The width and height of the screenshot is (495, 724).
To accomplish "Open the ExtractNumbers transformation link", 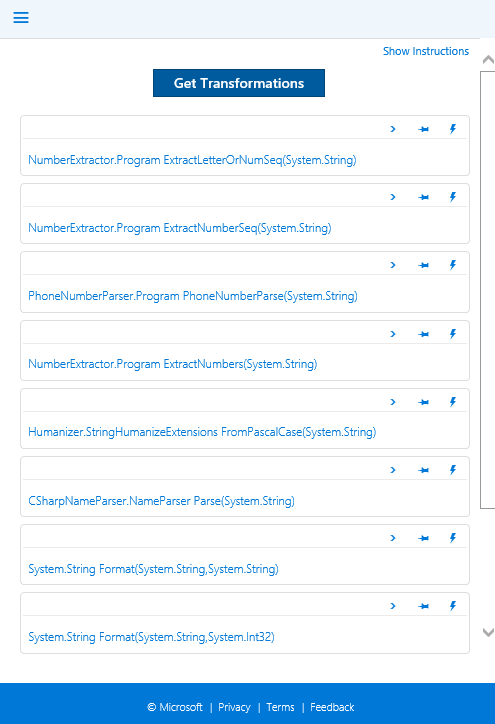I will [x=173, y=364].
